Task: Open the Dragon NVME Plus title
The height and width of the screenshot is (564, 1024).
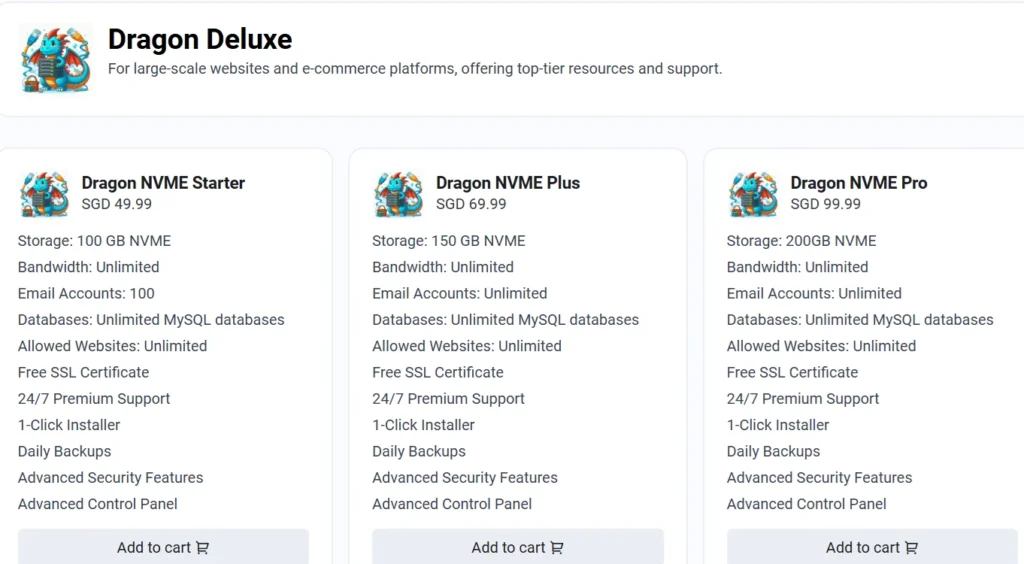Action: point(508,183)
